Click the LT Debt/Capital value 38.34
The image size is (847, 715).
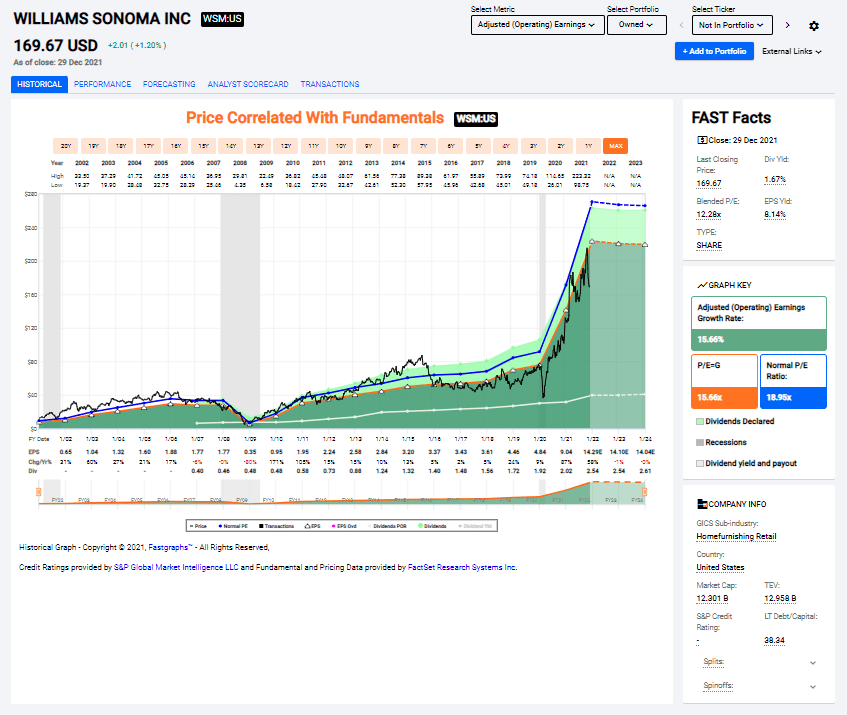(775, 640)
